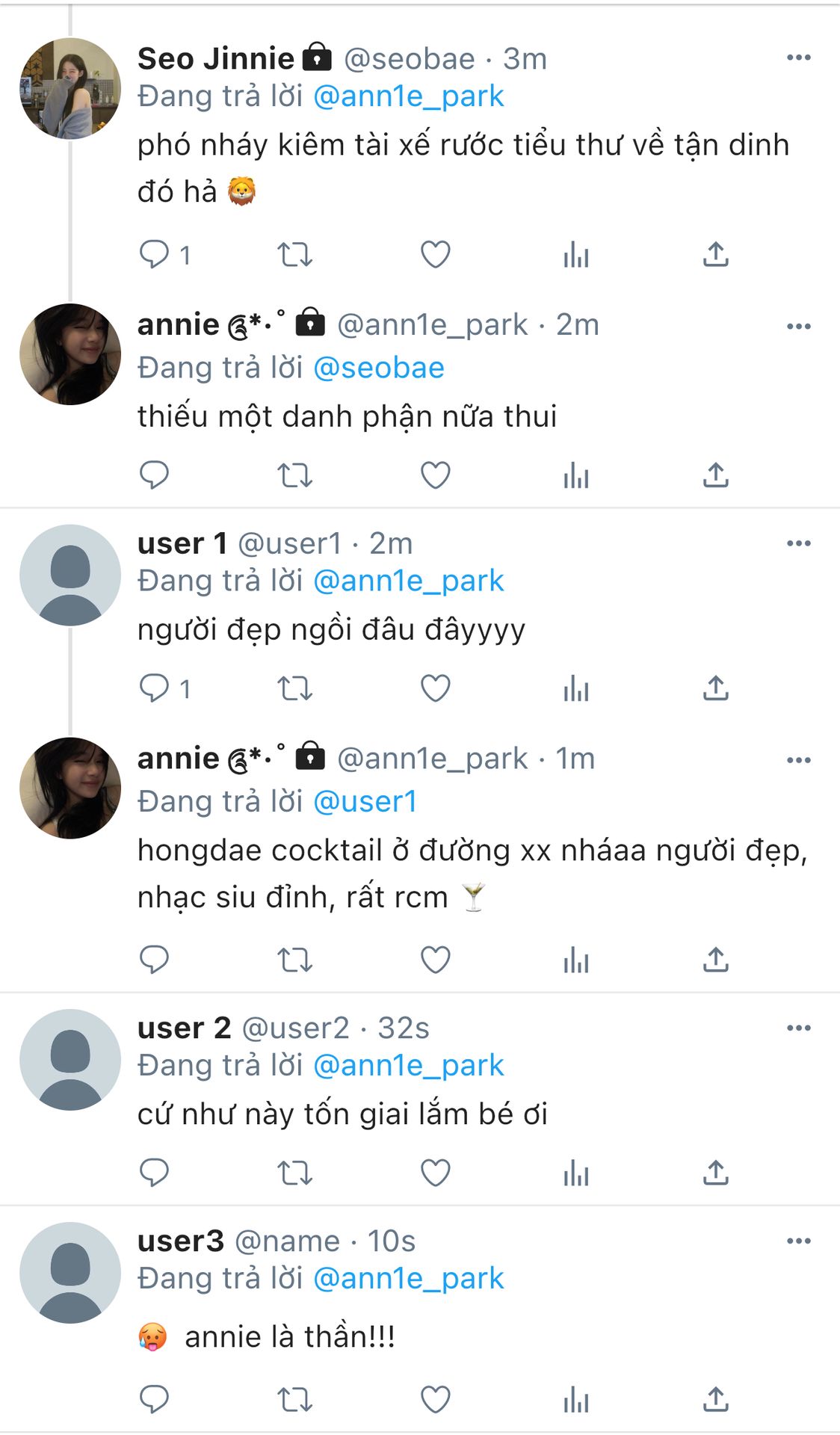Screen dimensions: 840x1435
Task: Retweet annie's hongdae cocktail reply
Action: [x=294, y=960]
